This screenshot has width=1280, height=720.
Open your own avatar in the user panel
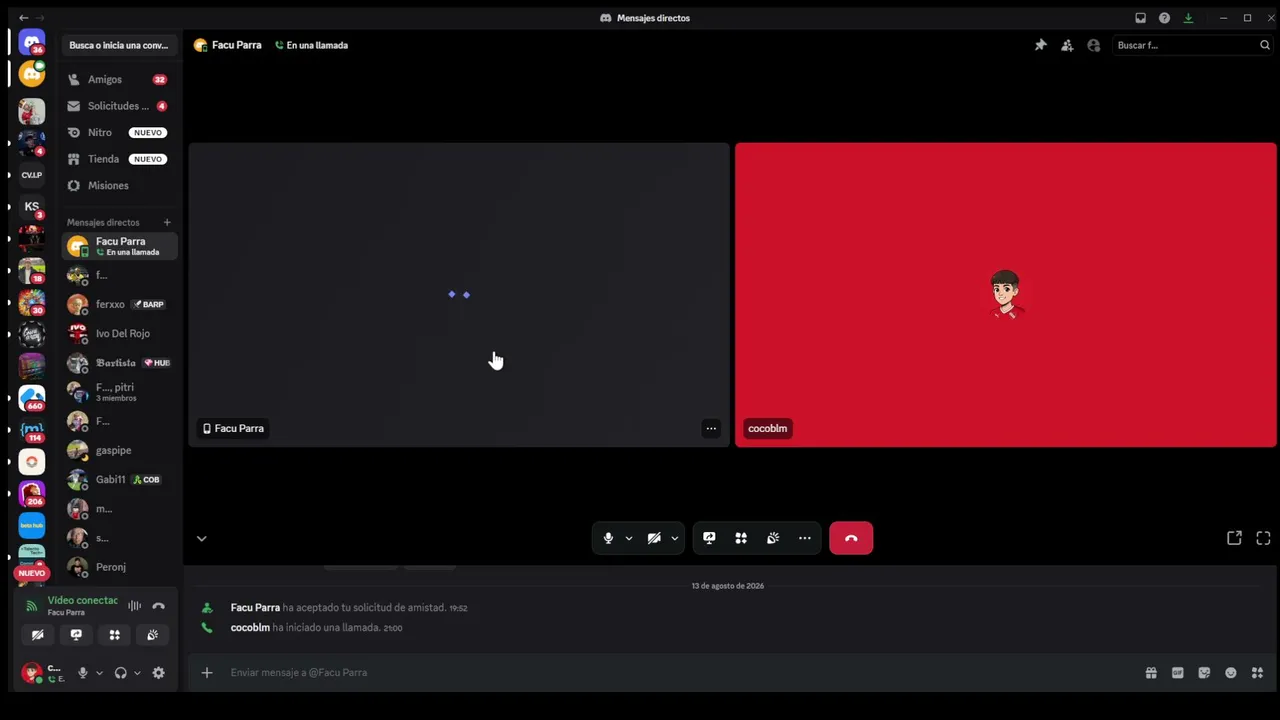point(32,673)
